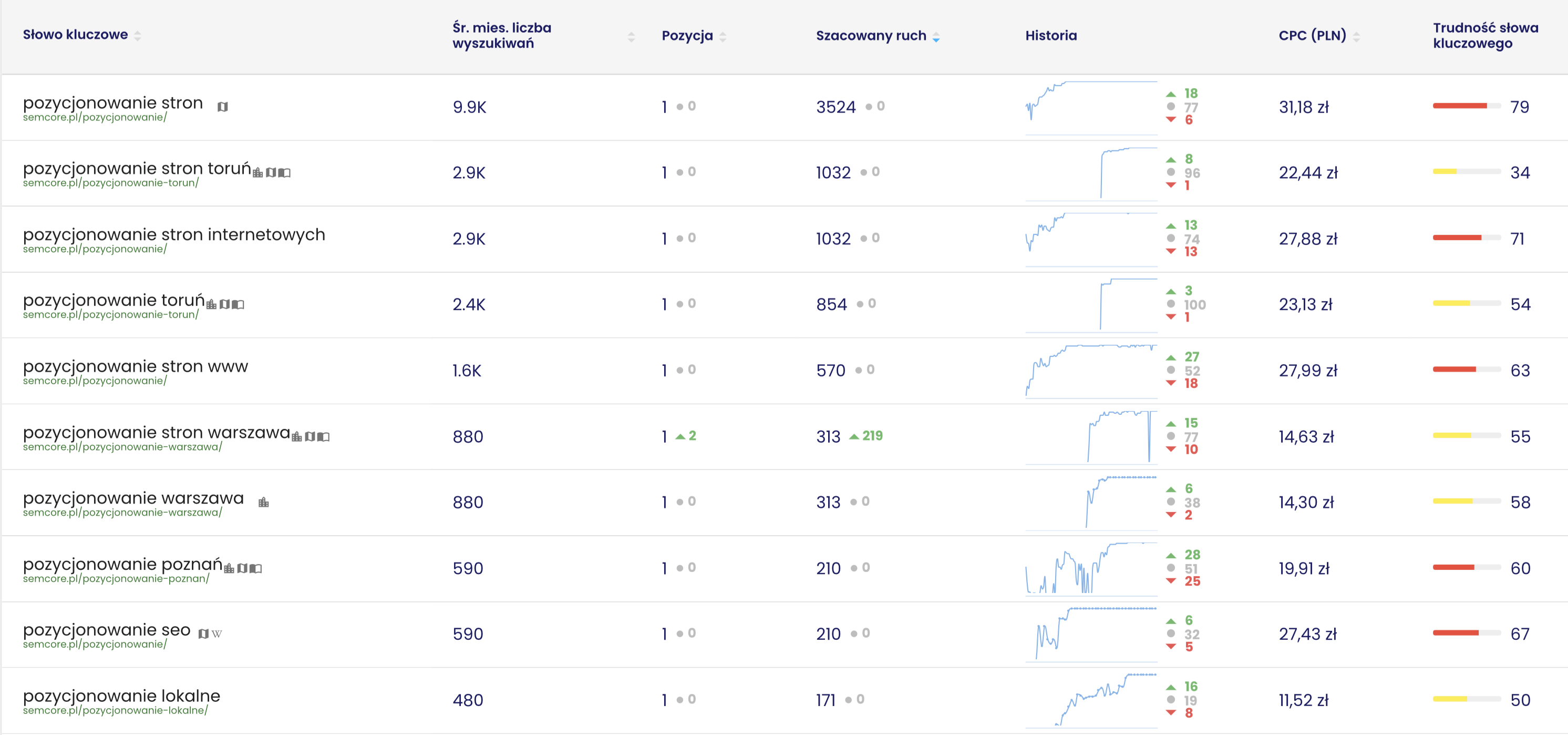Click the Wikipedia W icon by 'pozycjonowanie seo'

tap(216, 634)
